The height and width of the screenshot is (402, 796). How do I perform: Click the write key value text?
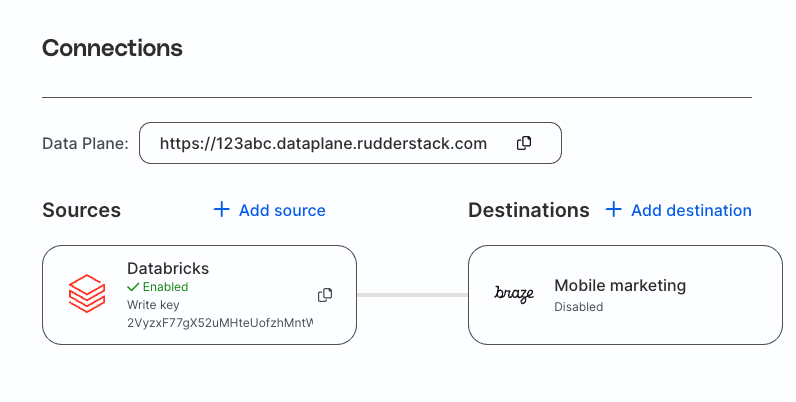[220, 323]
